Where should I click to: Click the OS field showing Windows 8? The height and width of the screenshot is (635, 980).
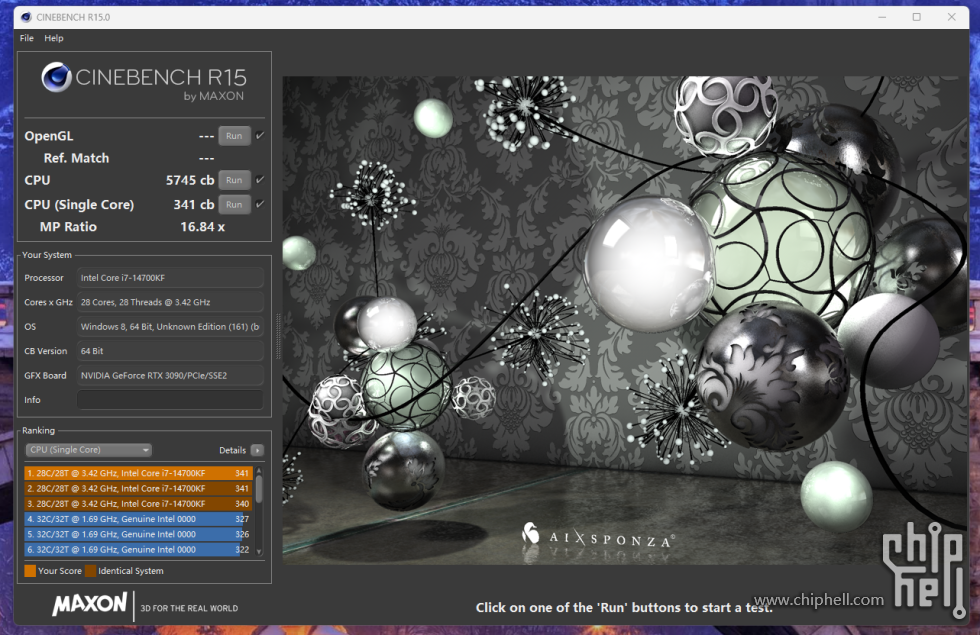click(170, 326)
